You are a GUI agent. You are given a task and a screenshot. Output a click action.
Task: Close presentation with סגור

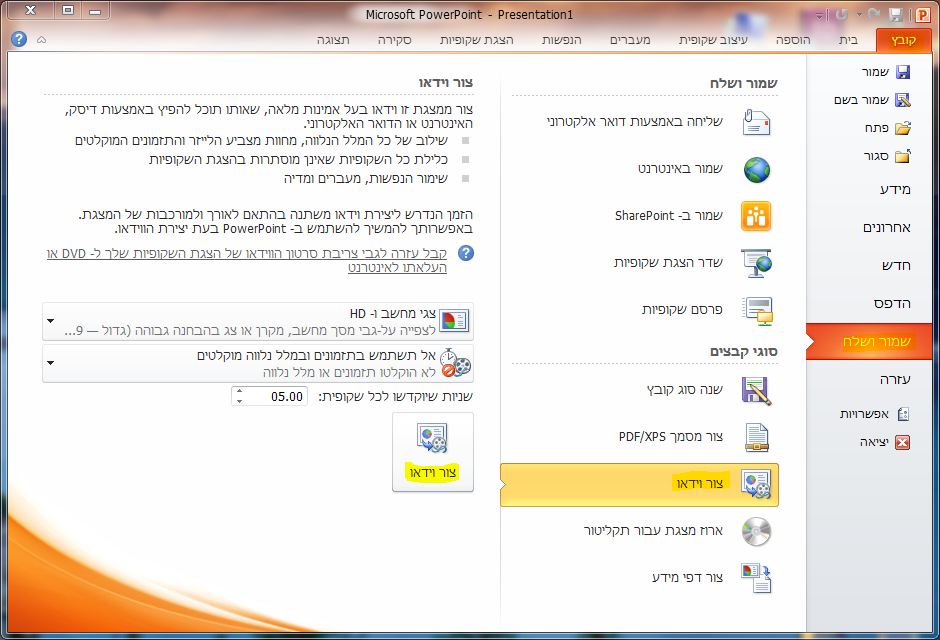(887, 156)
